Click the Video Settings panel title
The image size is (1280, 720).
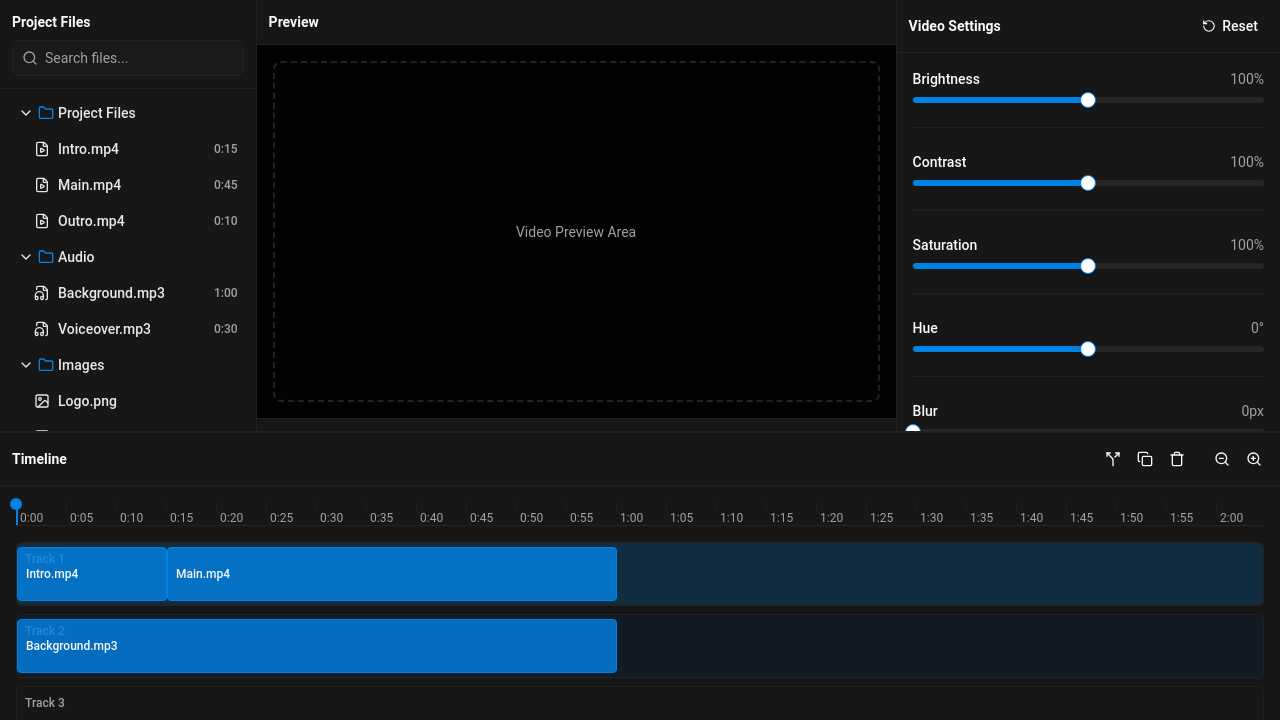pyautogui.click(x=955, y=26)
